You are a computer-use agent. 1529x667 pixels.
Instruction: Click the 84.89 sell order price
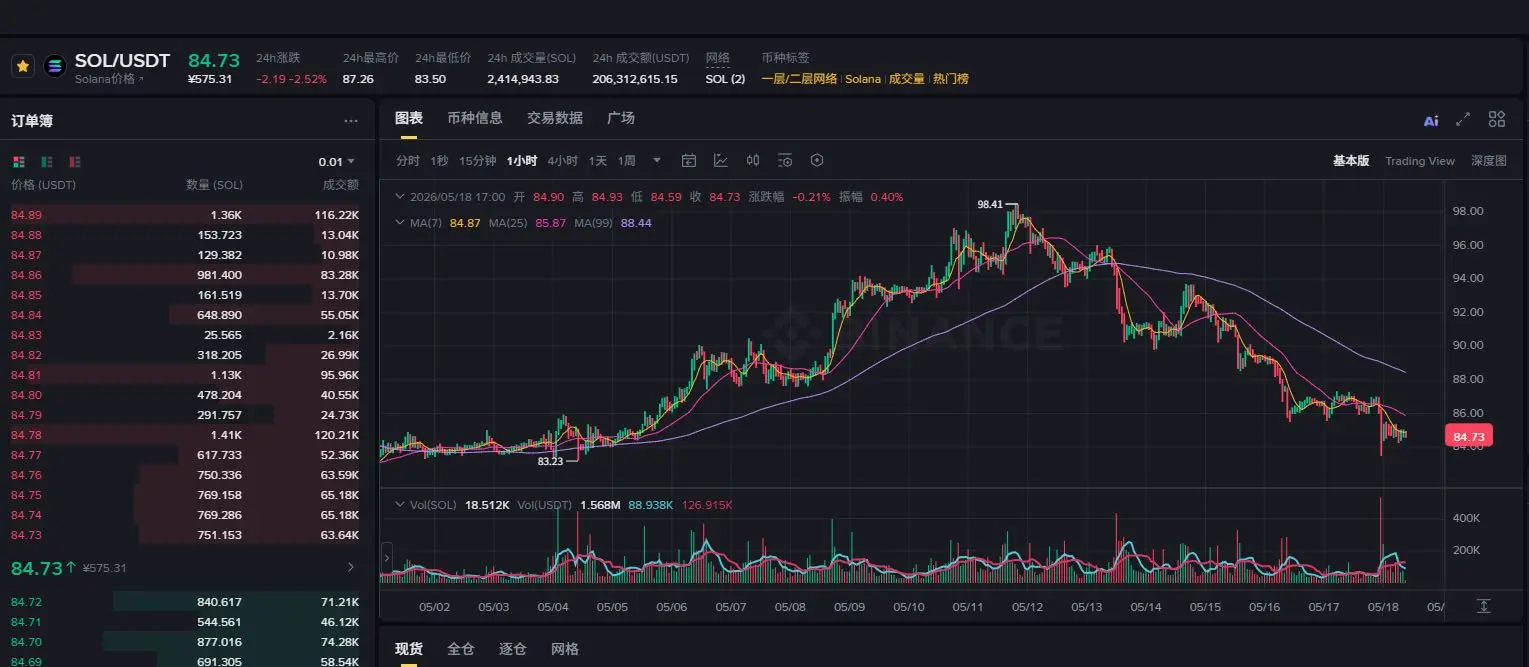click(27, 215)
